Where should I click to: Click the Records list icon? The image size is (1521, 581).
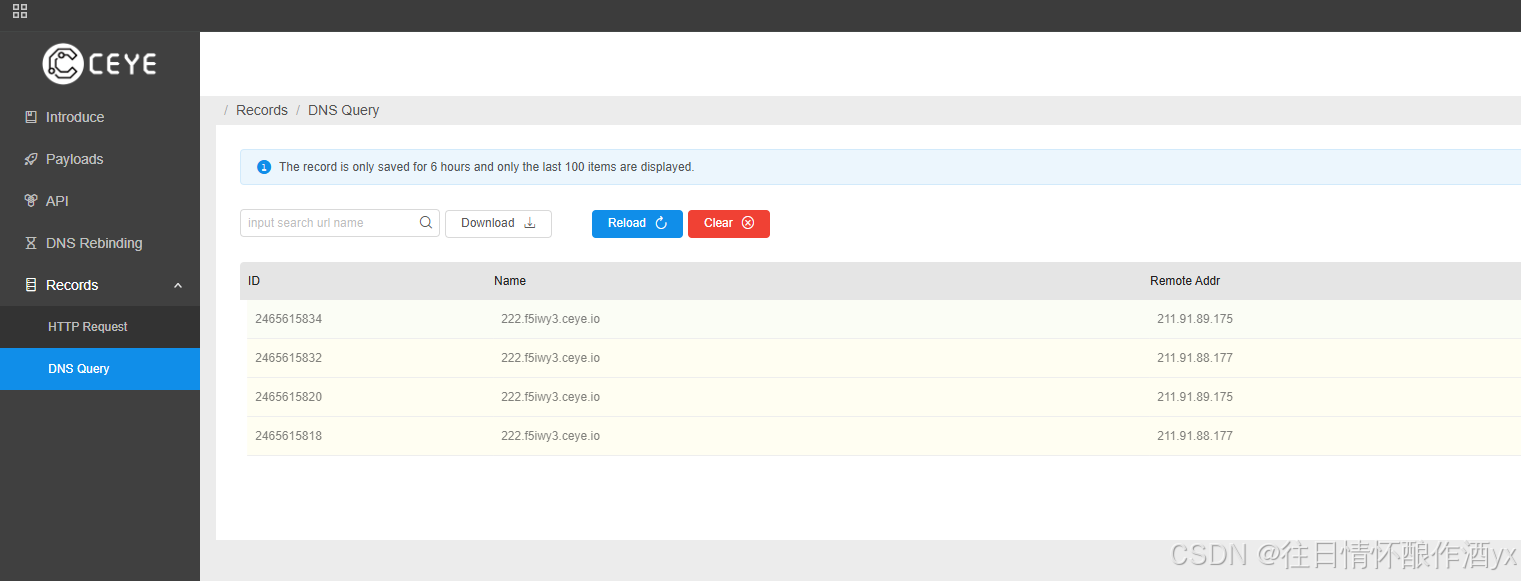(31, 285)
